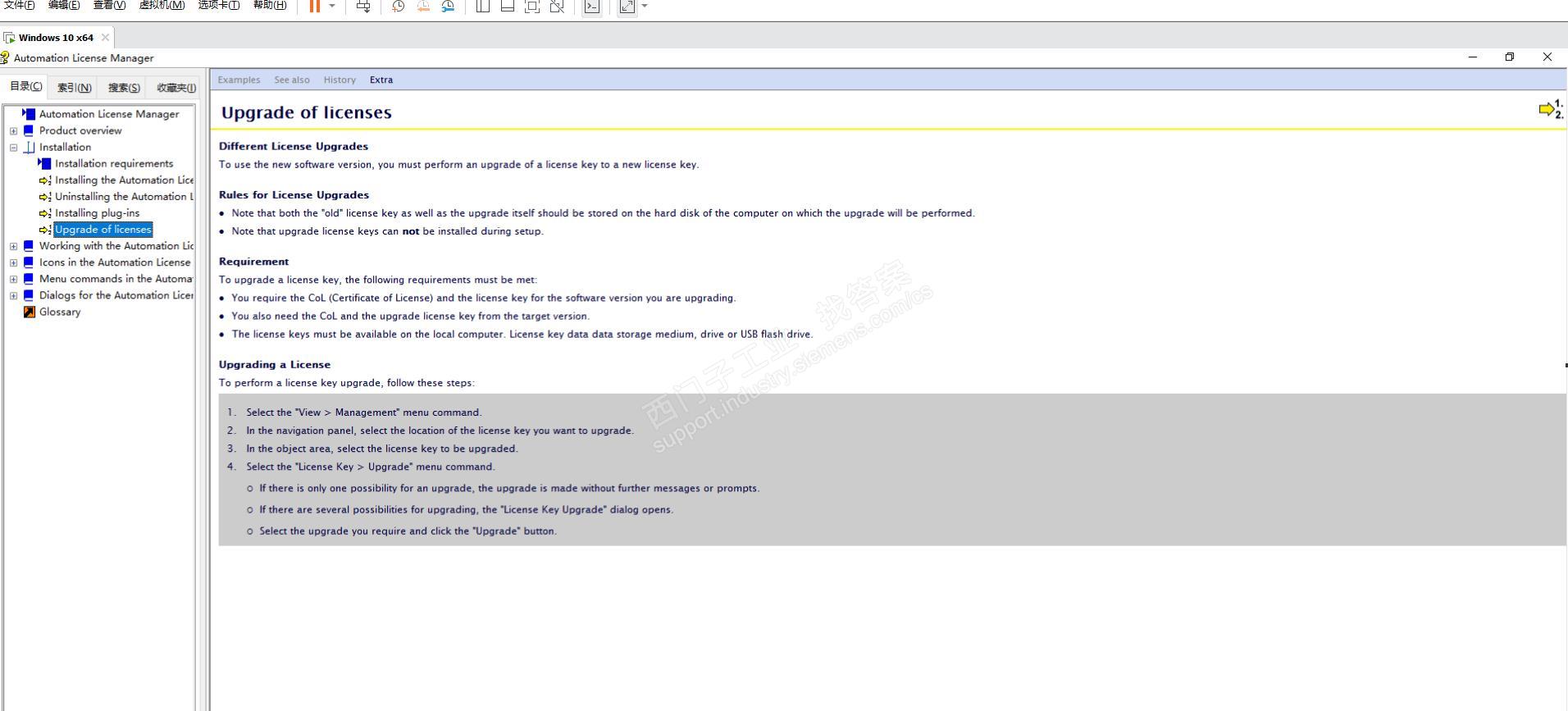Viewport: 1568px width, 711px height.
Task: Switch to the 目录(C) contents tab
Action: (x=26, y=86)
